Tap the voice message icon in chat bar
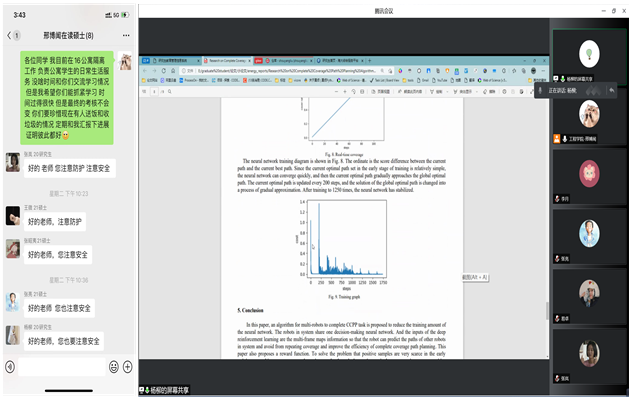The width and height of the screenshot is (633, 402). click(x=11, y=367)
